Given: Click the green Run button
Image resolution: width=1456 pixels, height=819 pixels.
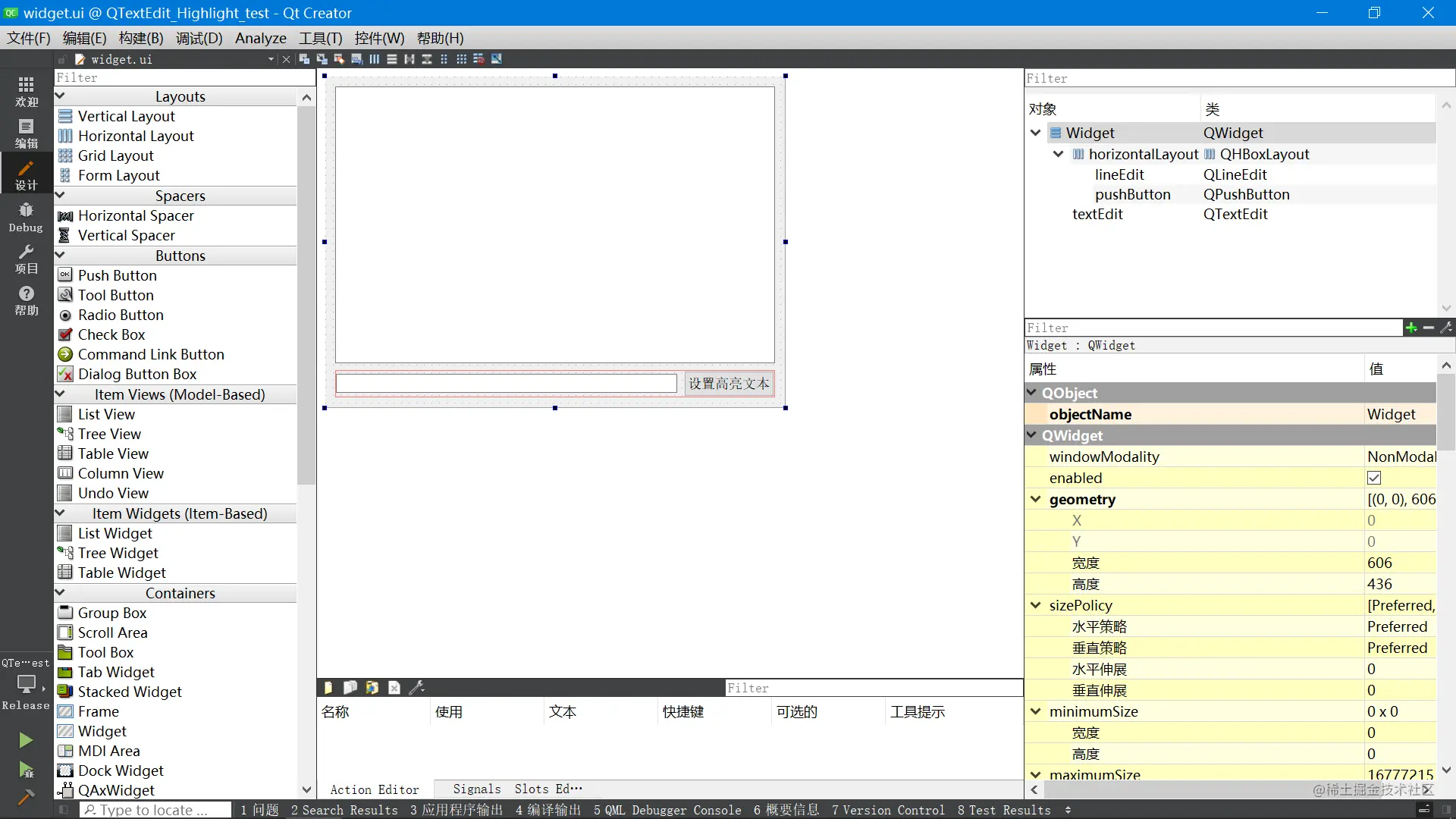Looking at the screenshot, I should (26, 739).
